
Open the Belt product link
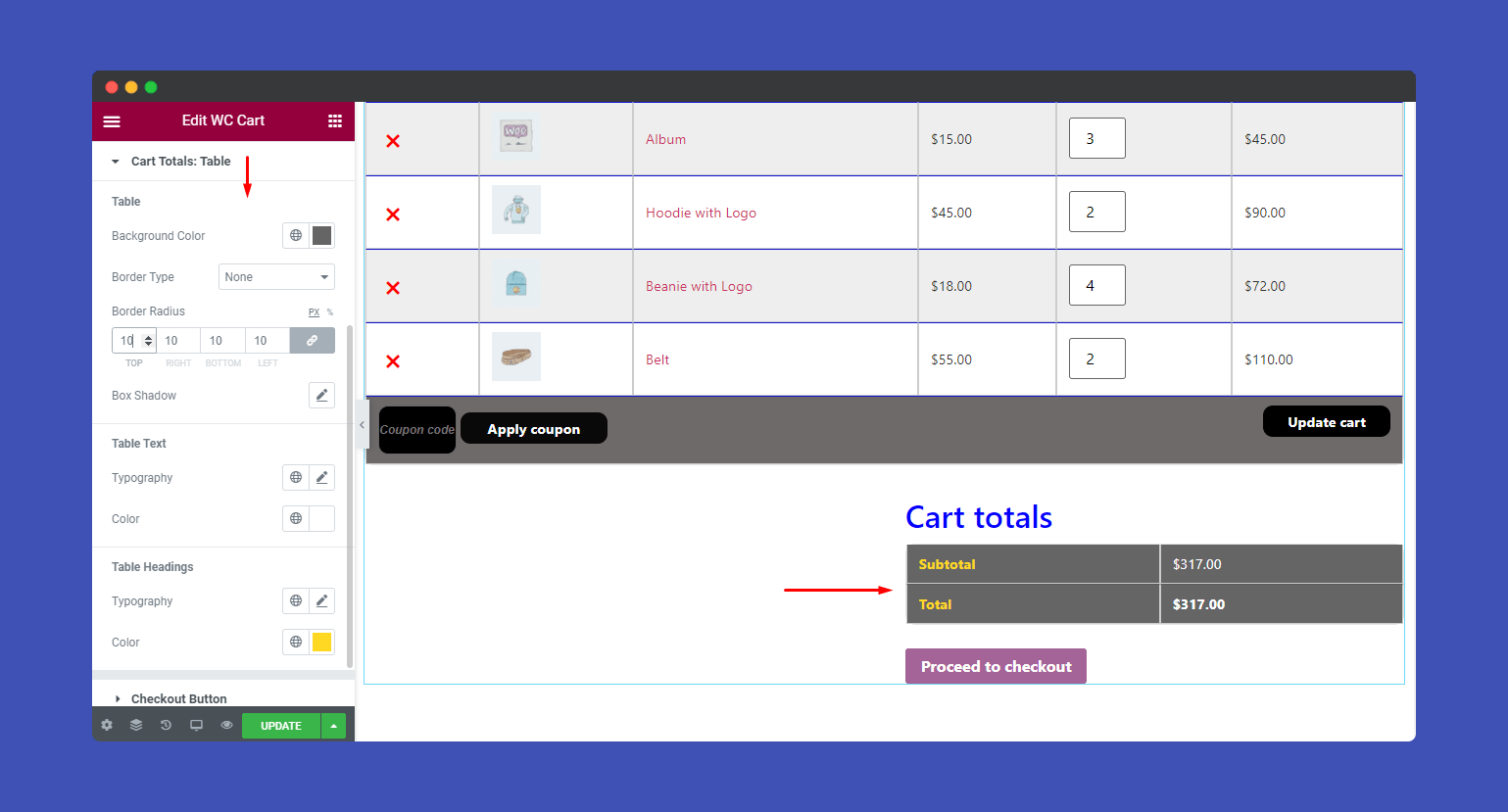pos(657,360)
